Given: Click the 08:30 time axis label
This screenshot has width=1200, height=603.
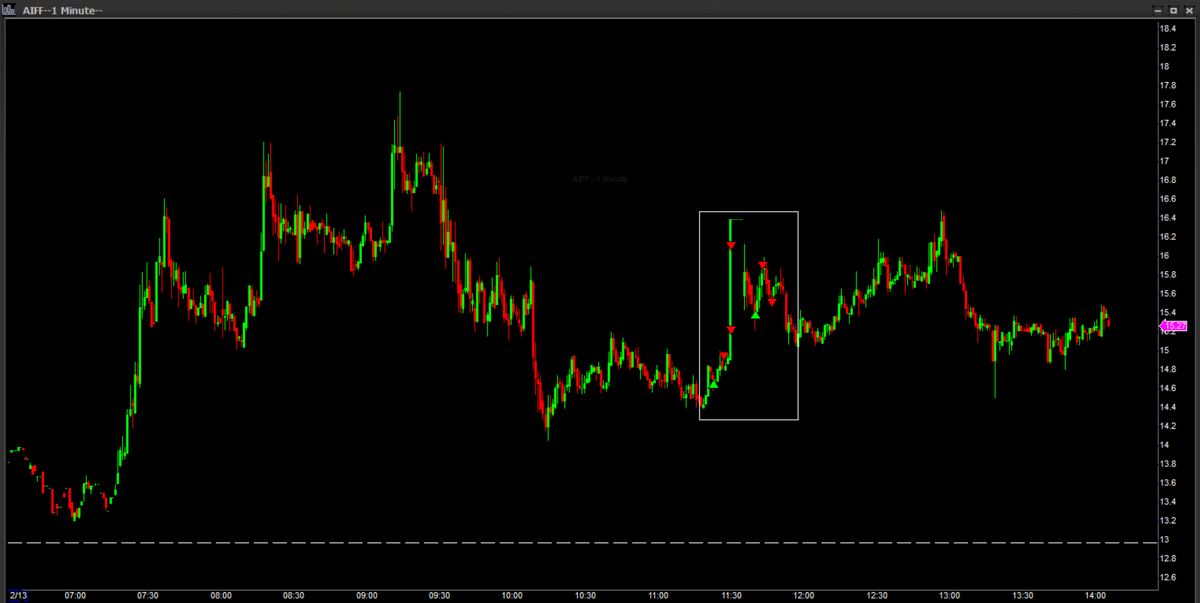Looking at the screenshot, I should [294, 595].
